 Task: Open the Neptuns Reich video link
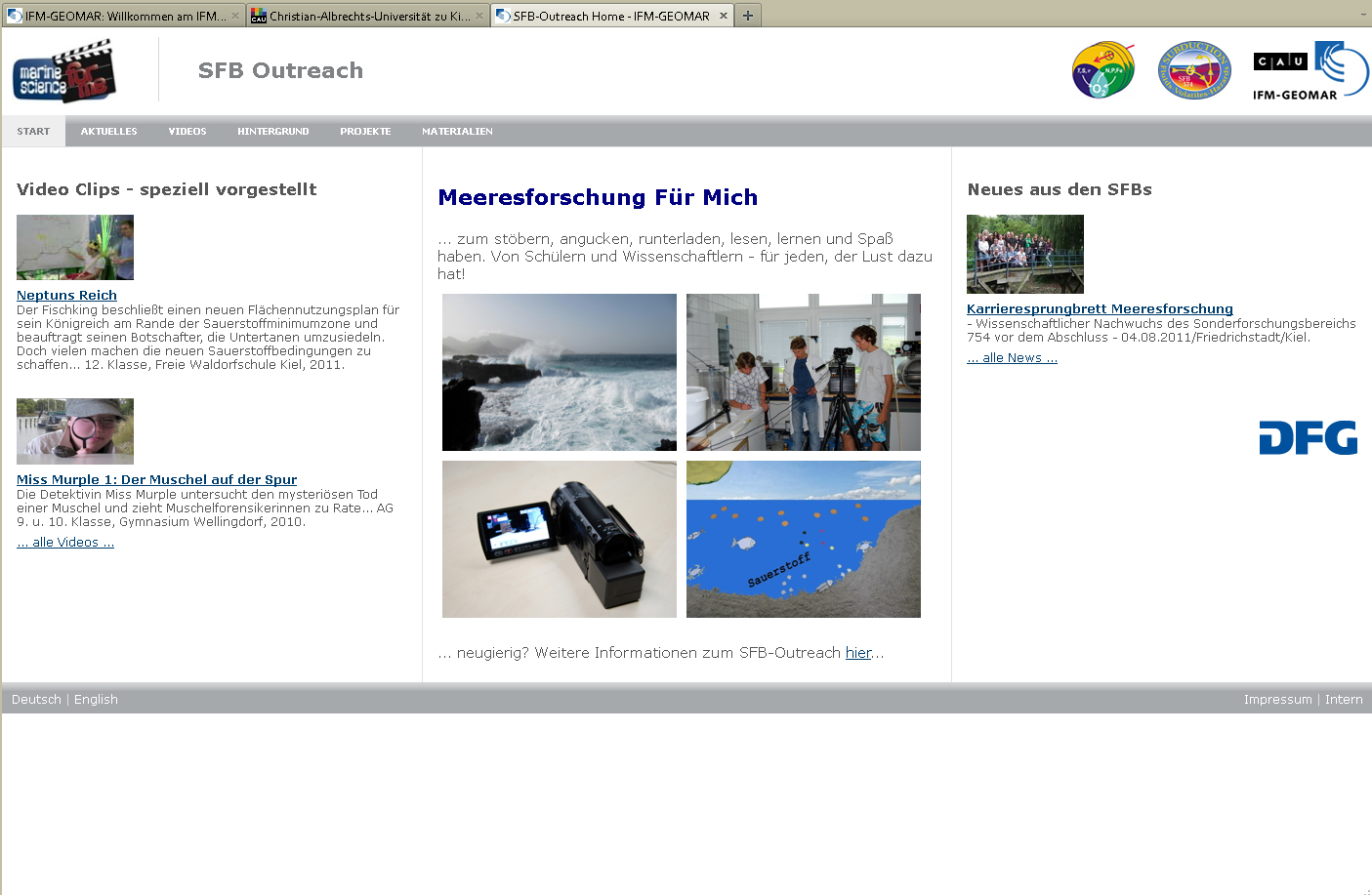tap(66, 295)
